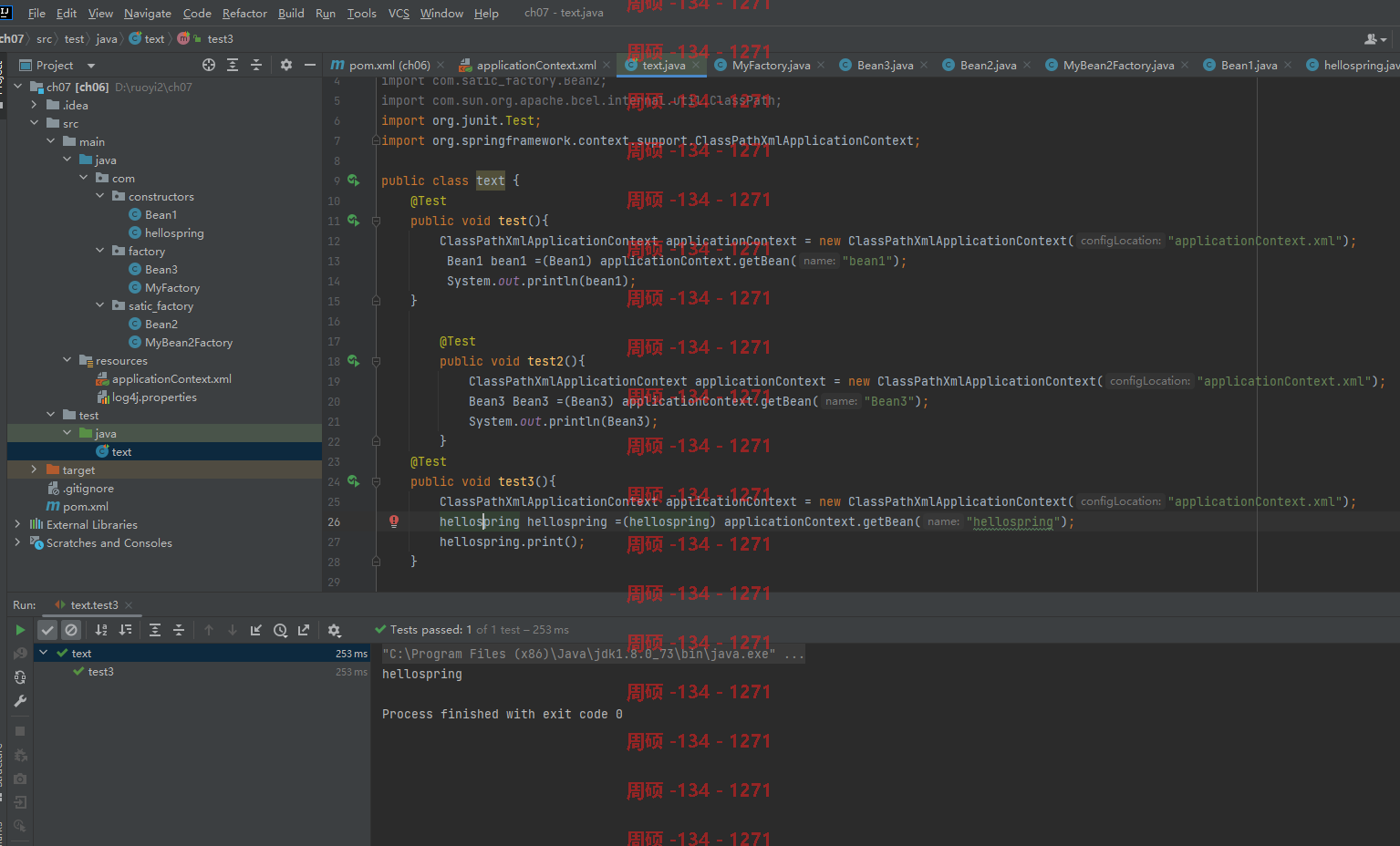Click src breadcrumb in navigation bar
Screen dimensions: 1400x846
[x=44, y=39]
